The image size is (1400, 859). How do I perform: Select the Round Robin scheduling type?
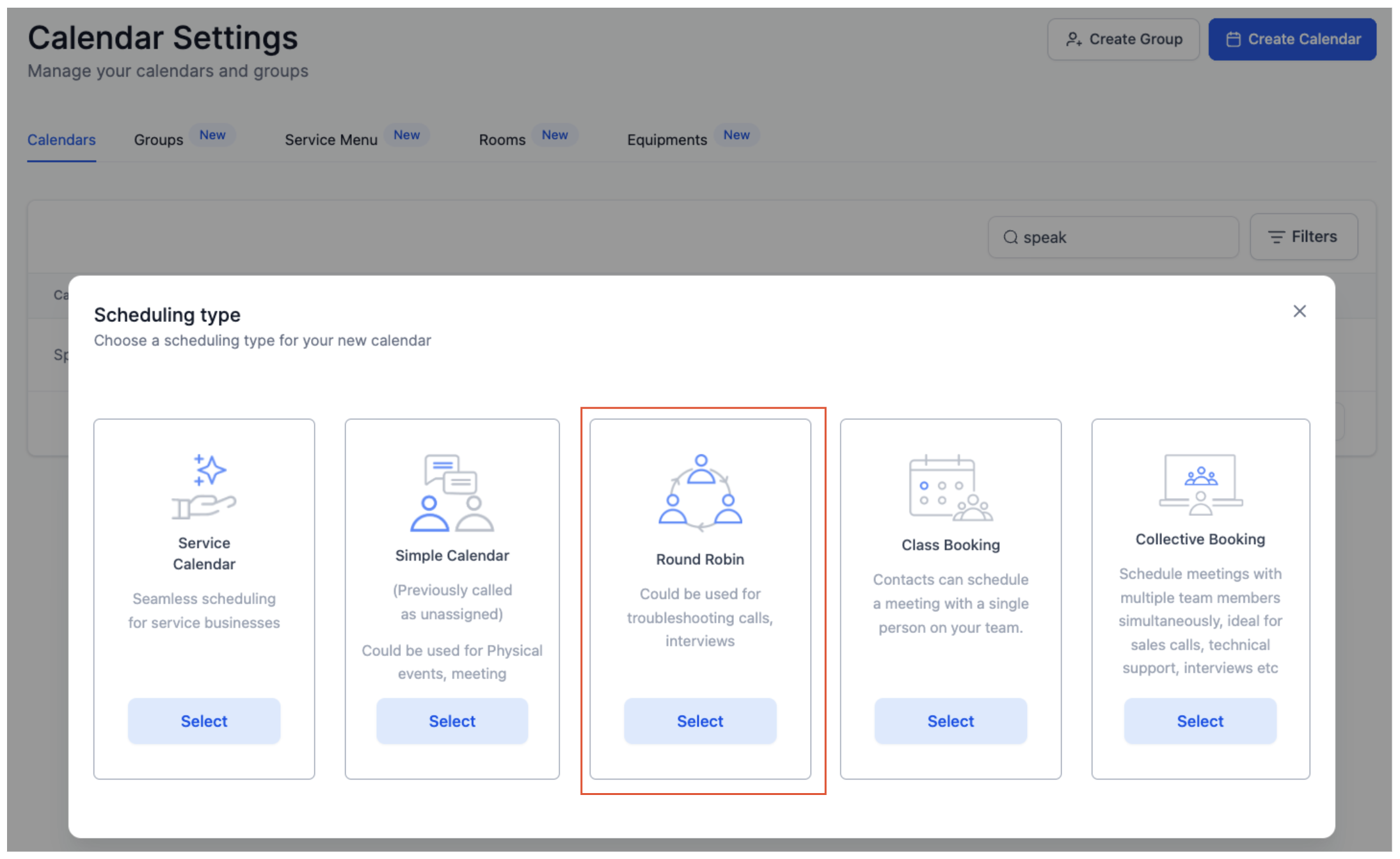[x=699, y=721]
